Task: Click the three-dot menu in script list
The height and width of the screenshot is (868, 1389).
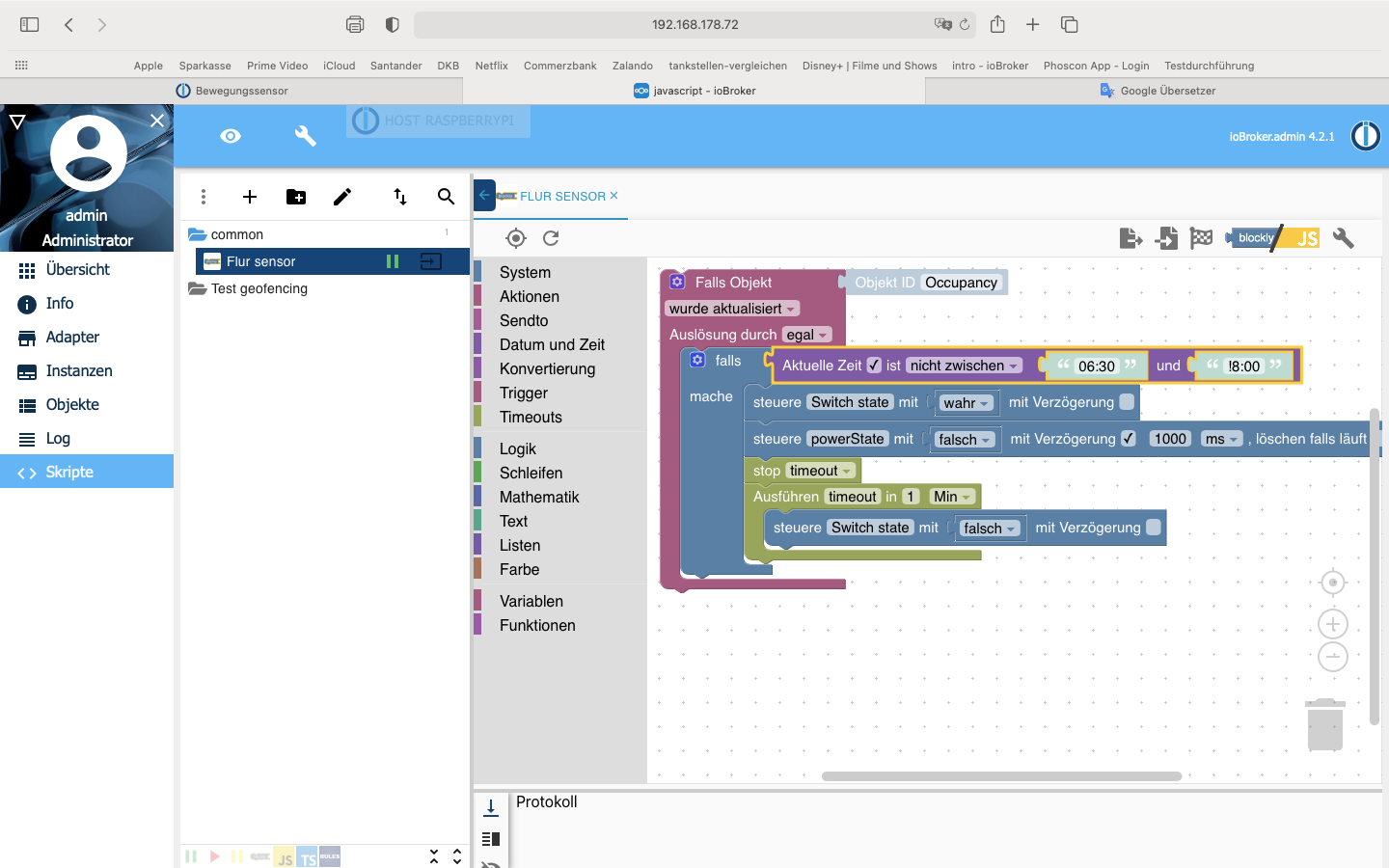Action: click(204, 197)
